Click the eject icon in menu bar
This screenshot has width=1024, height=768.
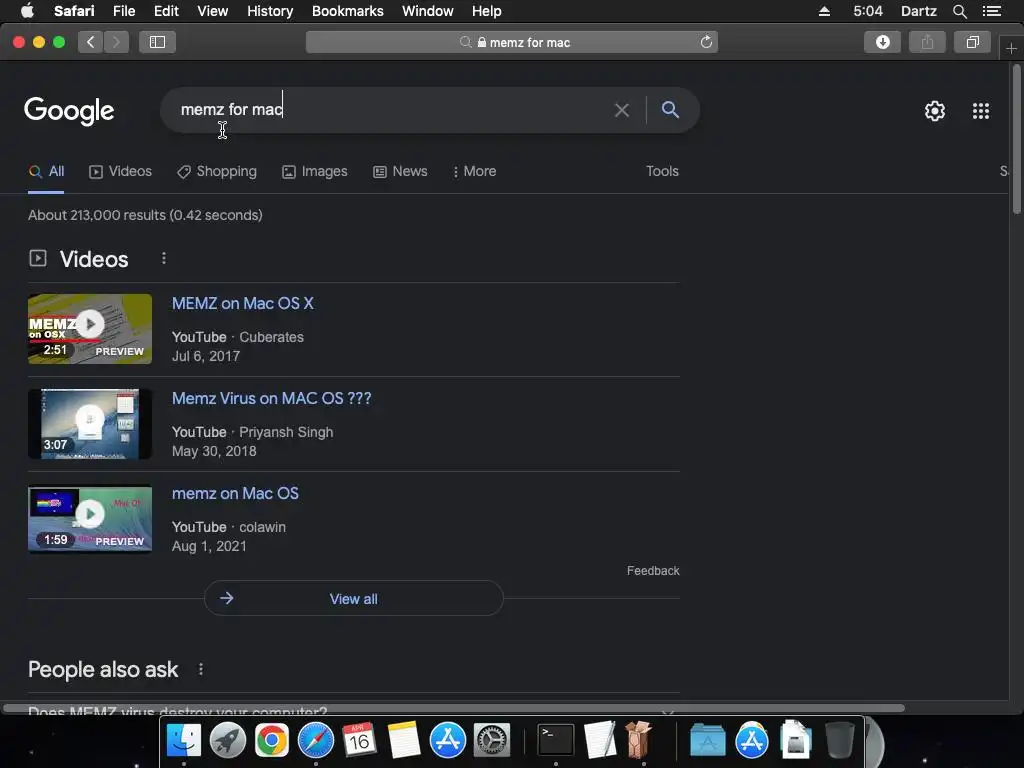(x=824, y=11)
